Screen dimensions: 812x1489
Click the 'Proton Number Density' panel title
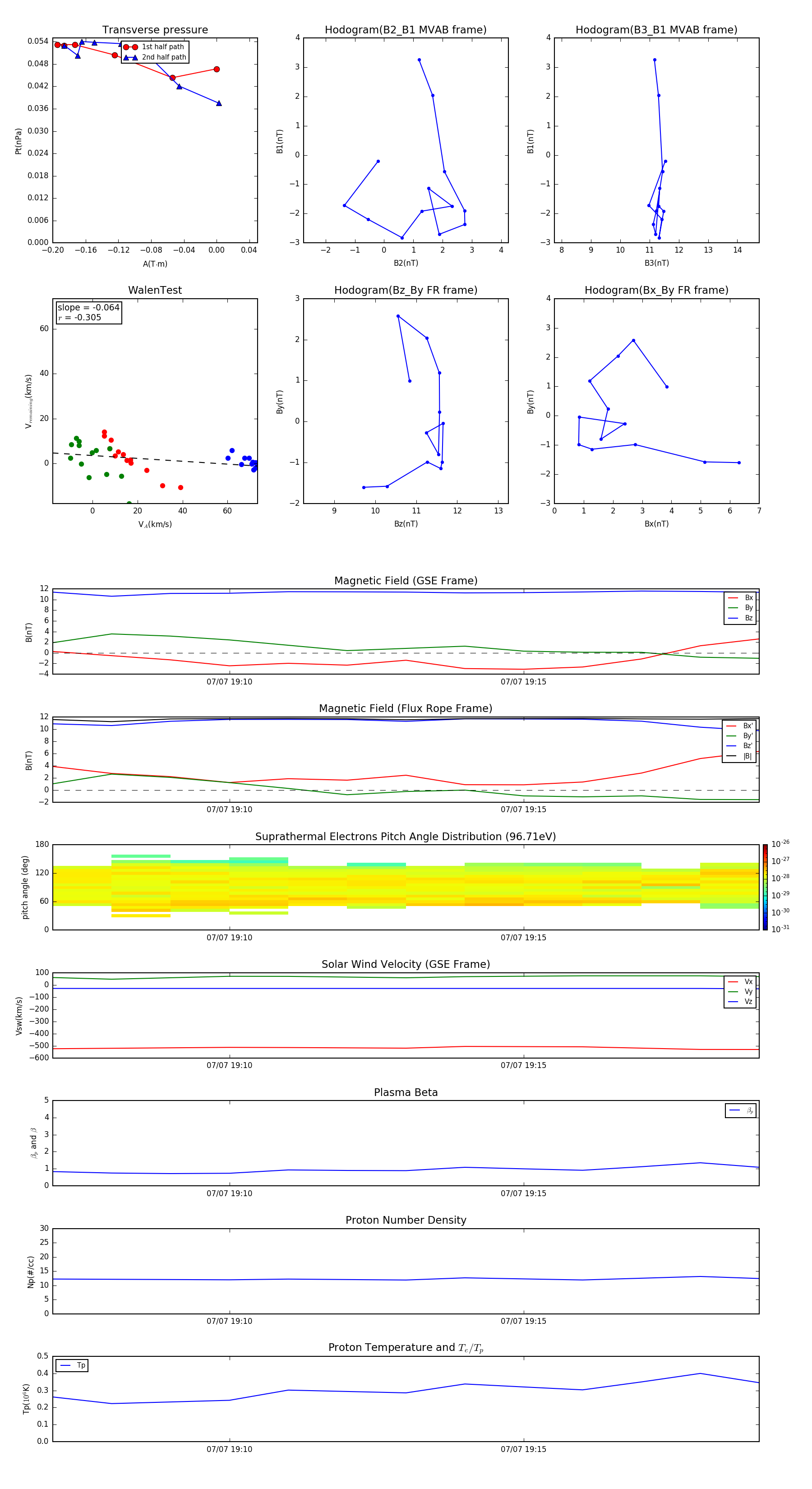406,1220
